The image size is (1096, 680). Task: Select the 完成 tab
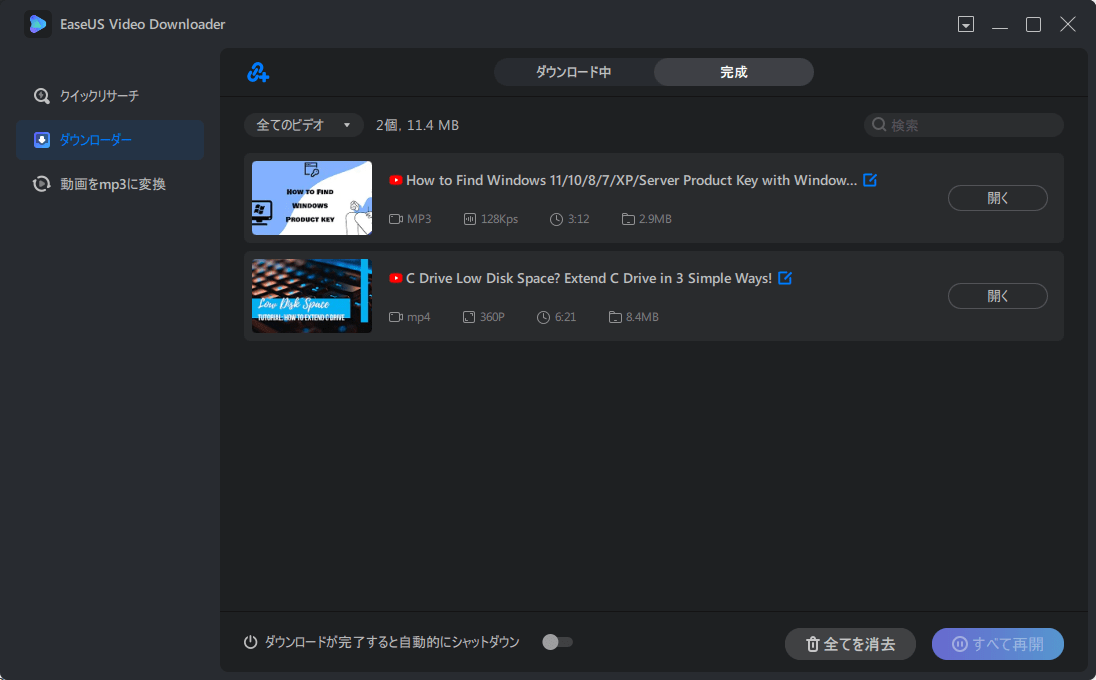733,72
